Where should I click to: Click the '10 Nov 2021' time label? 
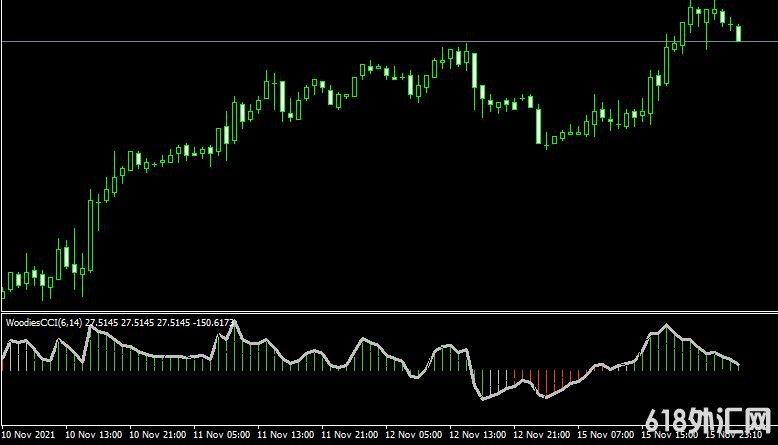pos(29,435)
